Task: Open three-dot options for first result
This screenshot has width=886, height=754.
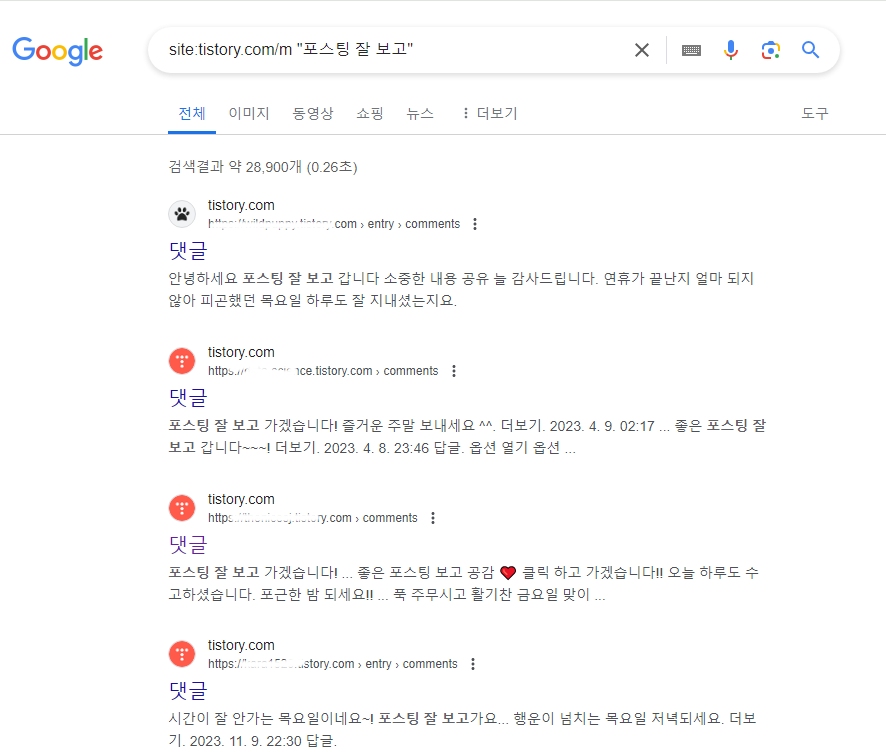Action: click(475, 224)
